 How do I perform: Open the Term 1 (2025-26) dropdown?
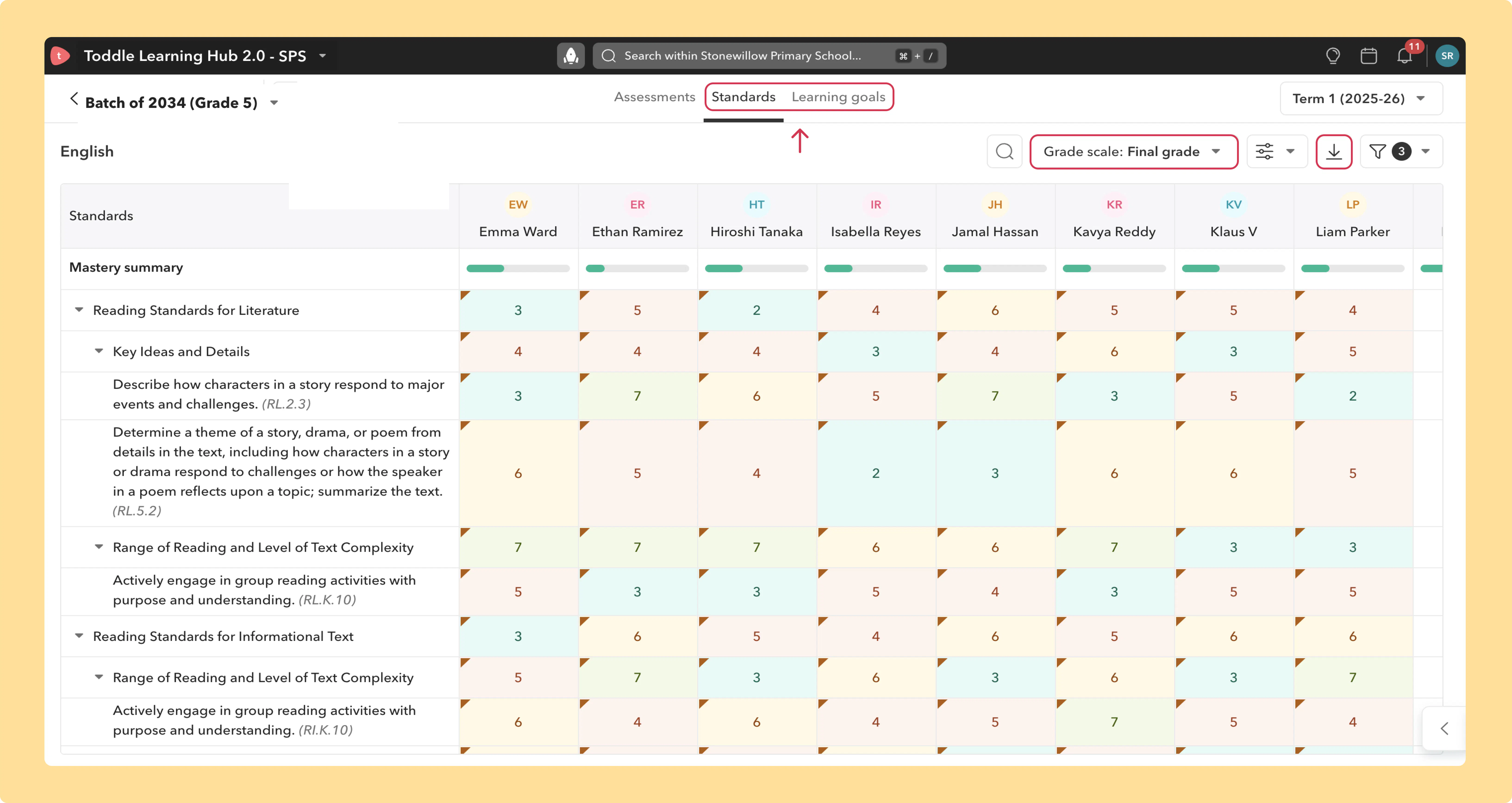click(x=1361, y=99)
